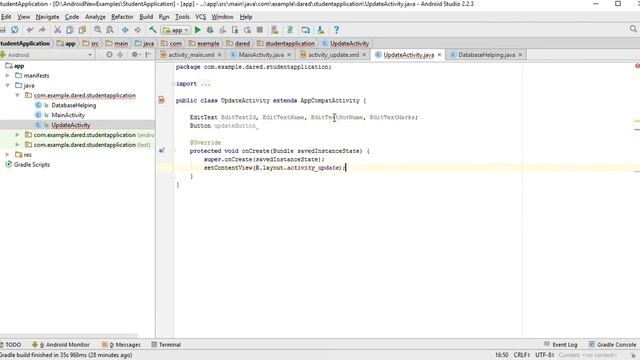
Task: Open the VCS menu
Action: coord(200,17)
